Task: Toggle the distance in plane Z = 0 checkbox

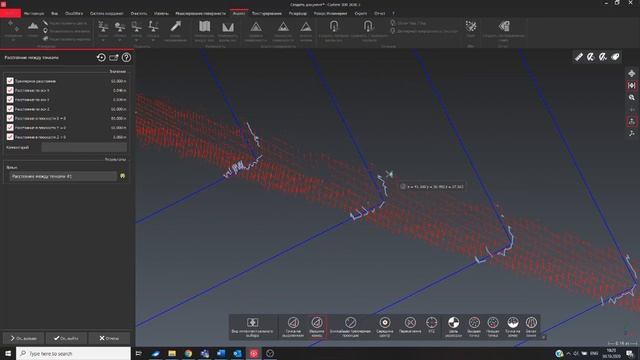Action: tap(10, 137)
